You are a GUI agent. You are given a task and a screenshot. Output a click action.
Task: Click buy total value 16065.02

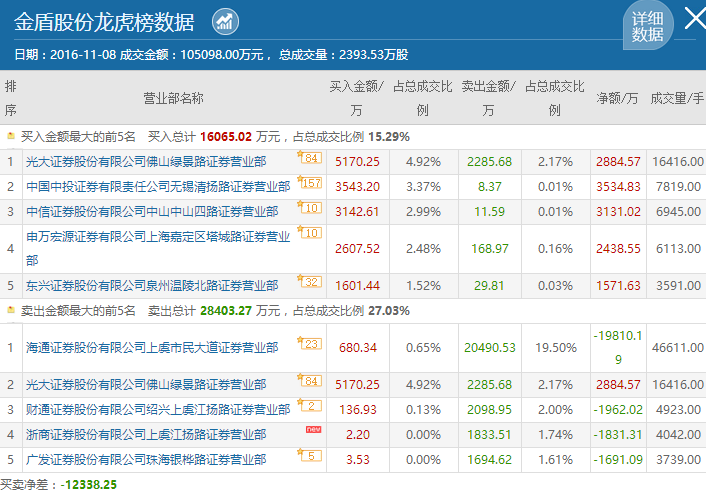tap(226, 136)
